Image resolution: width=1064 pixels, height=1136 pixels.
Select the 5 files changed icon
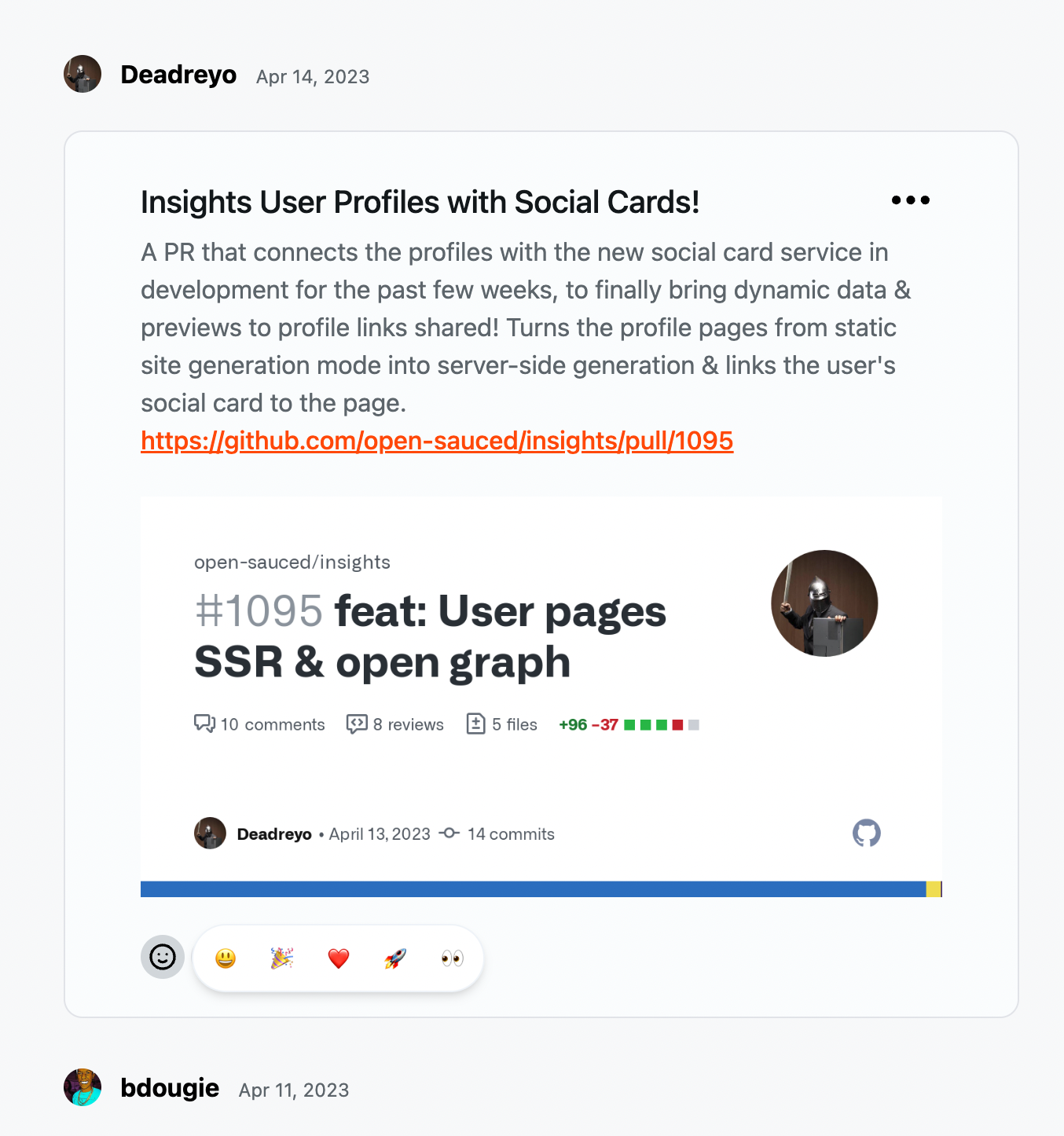(x=477, y=724)
